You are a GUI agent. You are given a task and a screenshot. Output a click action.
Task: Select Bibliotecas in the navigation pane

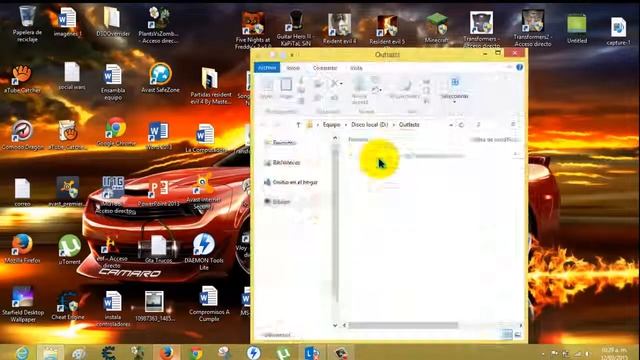(x=282, y=162)
